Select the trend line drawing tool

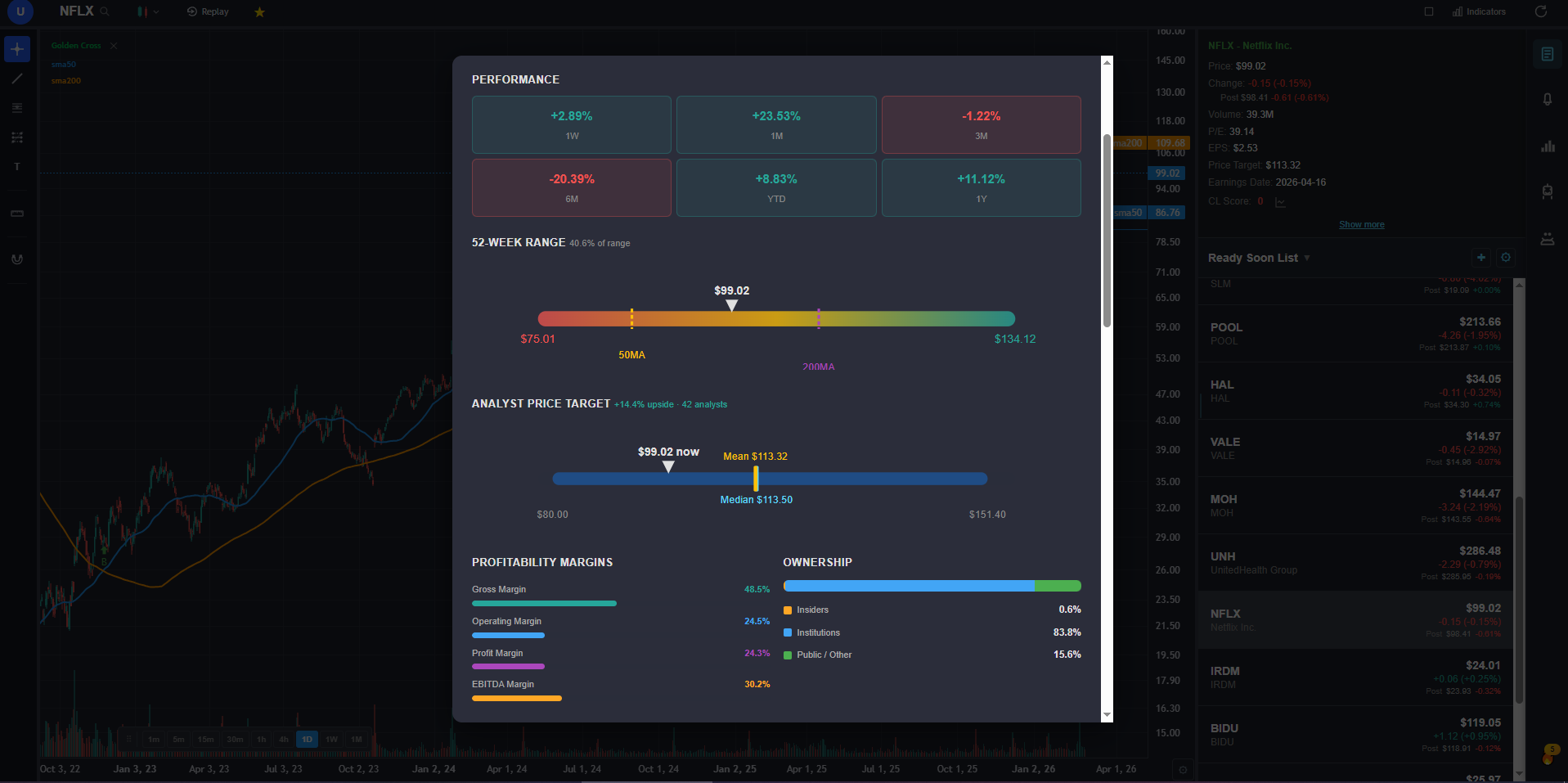[x=16, y=79]
